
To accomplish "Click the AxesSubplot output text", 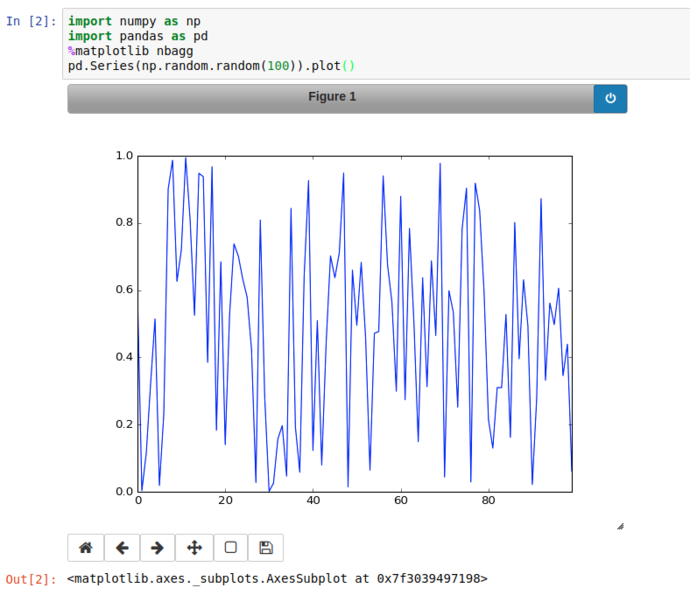I will [x=277, y=579].
